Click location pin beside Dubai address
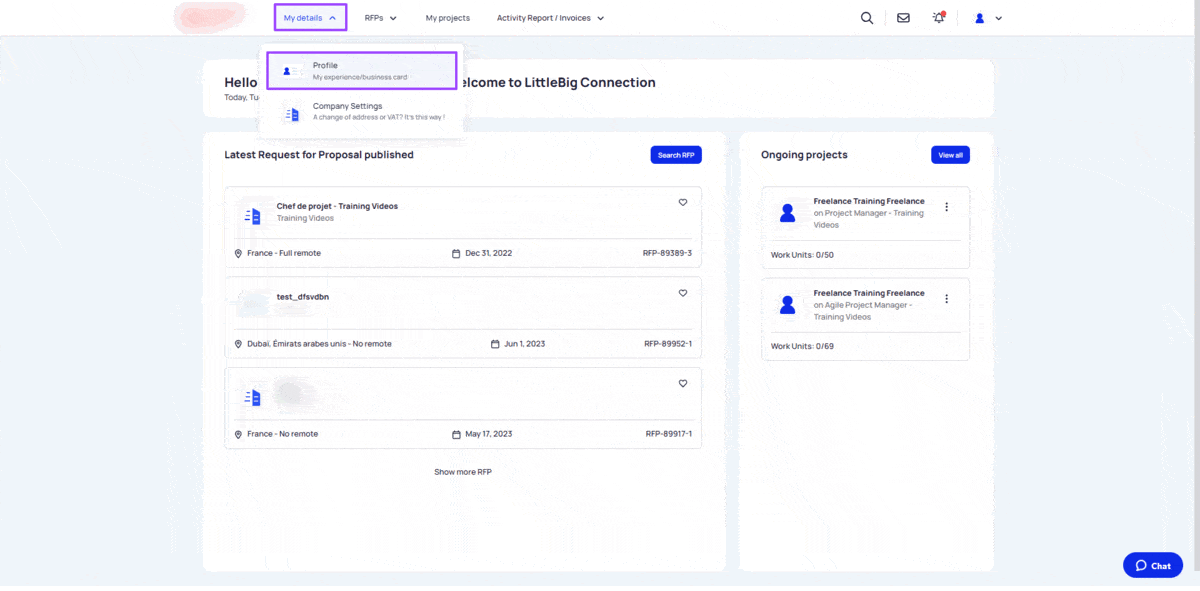The width and height of the screenshot is (1200, 591). tap(238, 344)
